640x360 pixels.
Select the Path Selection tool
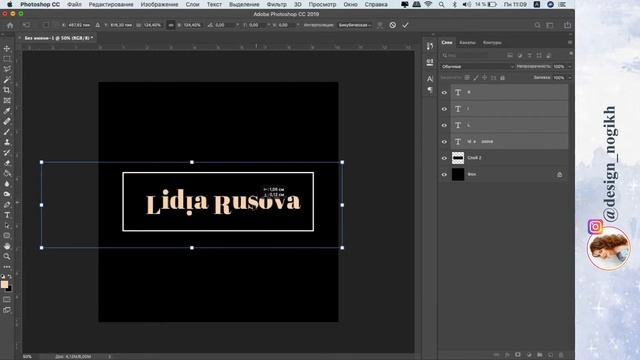pyautogui.click(x=7, y=225)
